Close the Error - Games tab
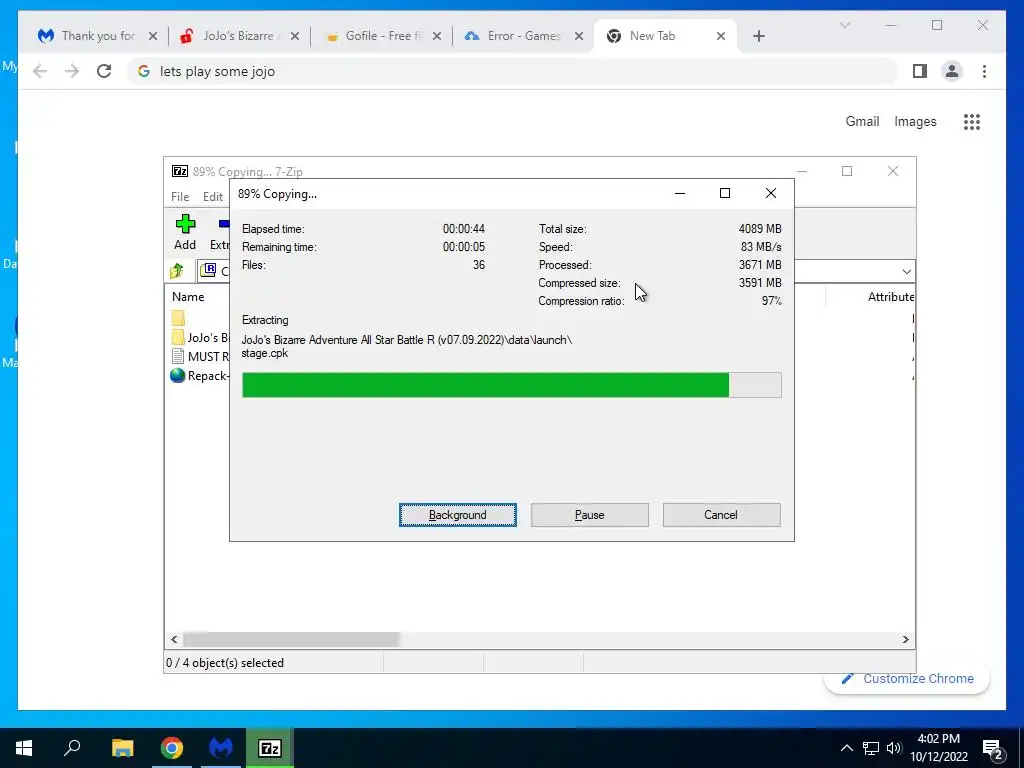 coord(579,36)
